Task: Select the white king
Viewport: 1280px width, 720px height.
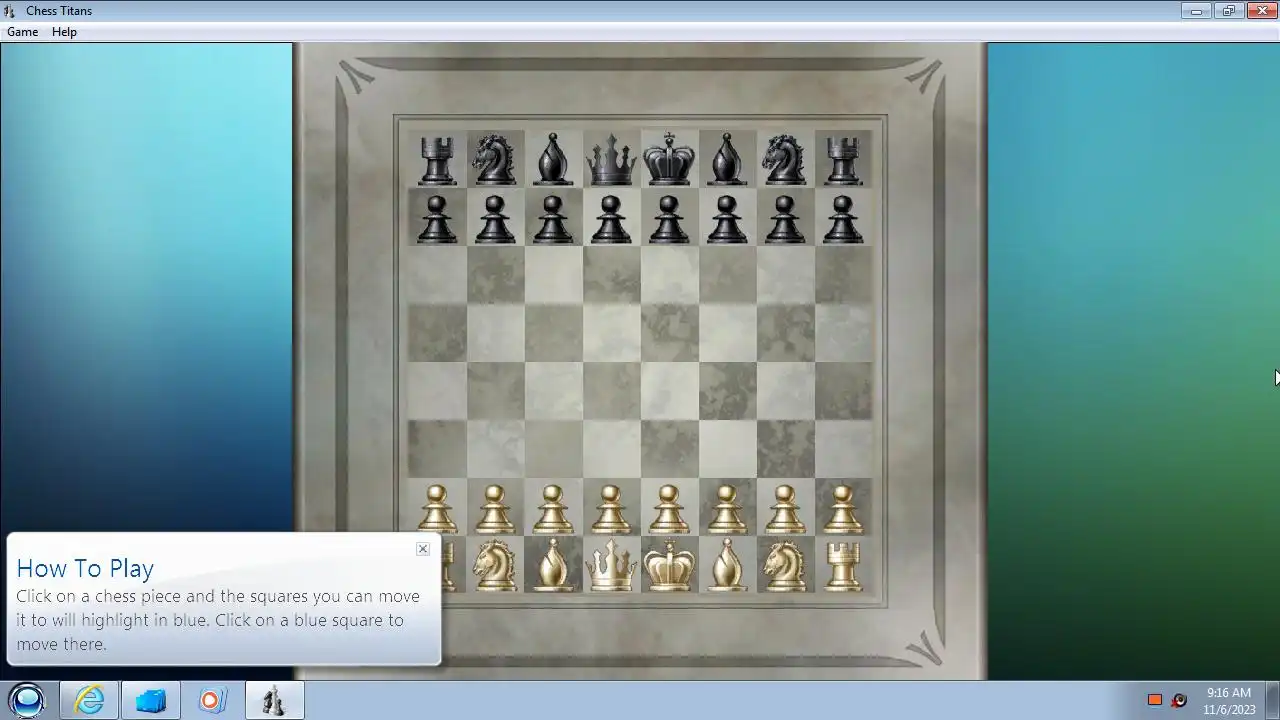Action: (669, 565)
